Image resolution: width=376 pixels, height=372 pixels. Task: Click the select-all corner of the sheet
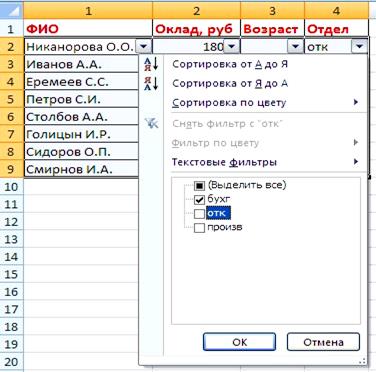(x=12, y=11)
